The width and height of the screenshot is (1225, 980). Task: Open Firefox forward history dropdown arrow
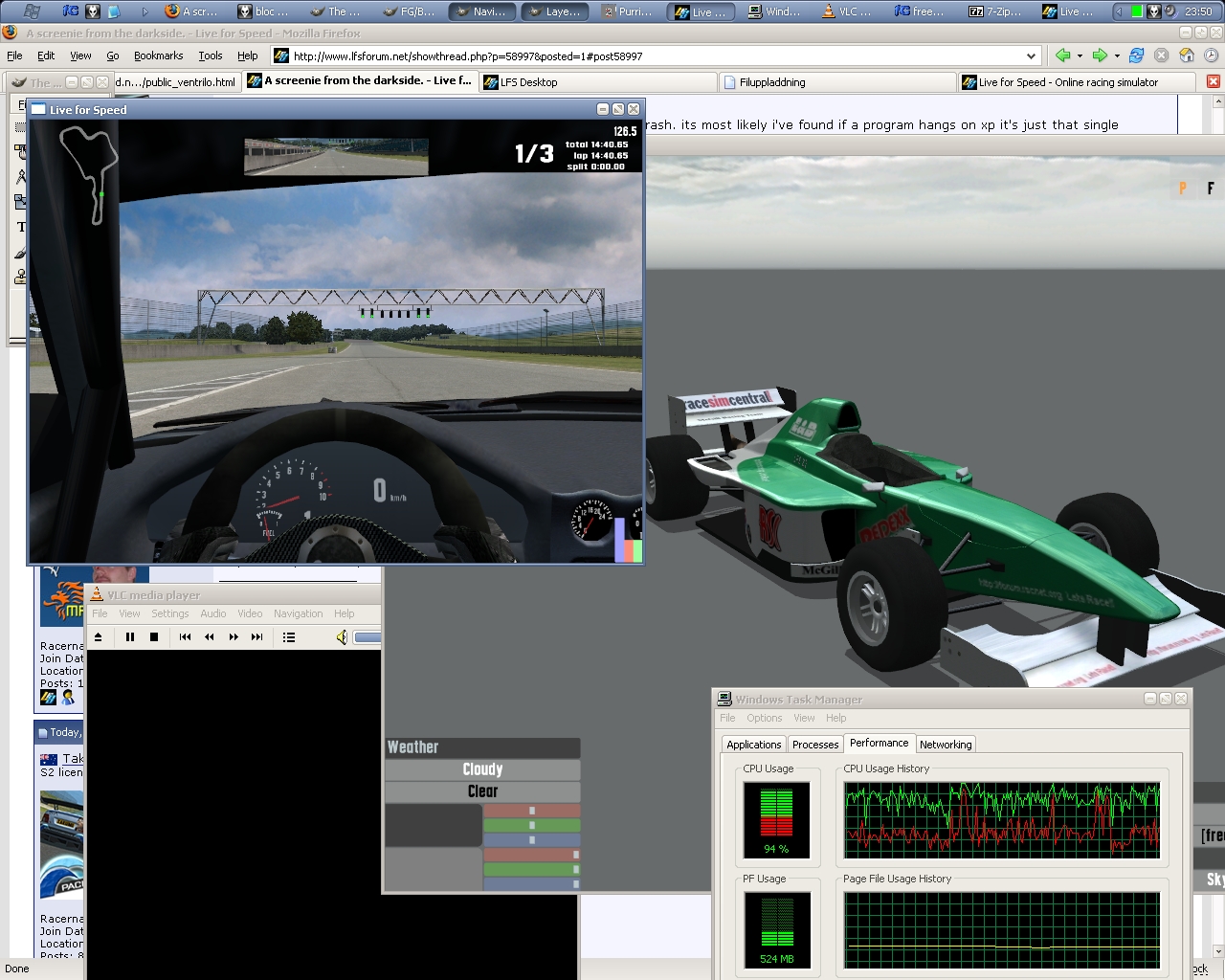click(1117, 56)
